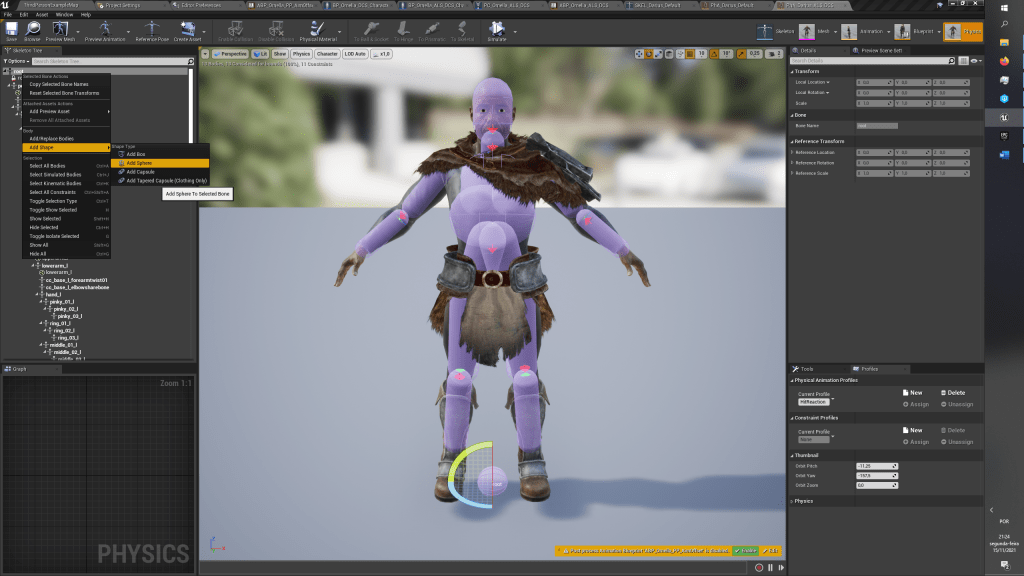This screenshot has height=576, width=1024.
Task: Click the Orbit Pitch value field
Action: [876, 466]
